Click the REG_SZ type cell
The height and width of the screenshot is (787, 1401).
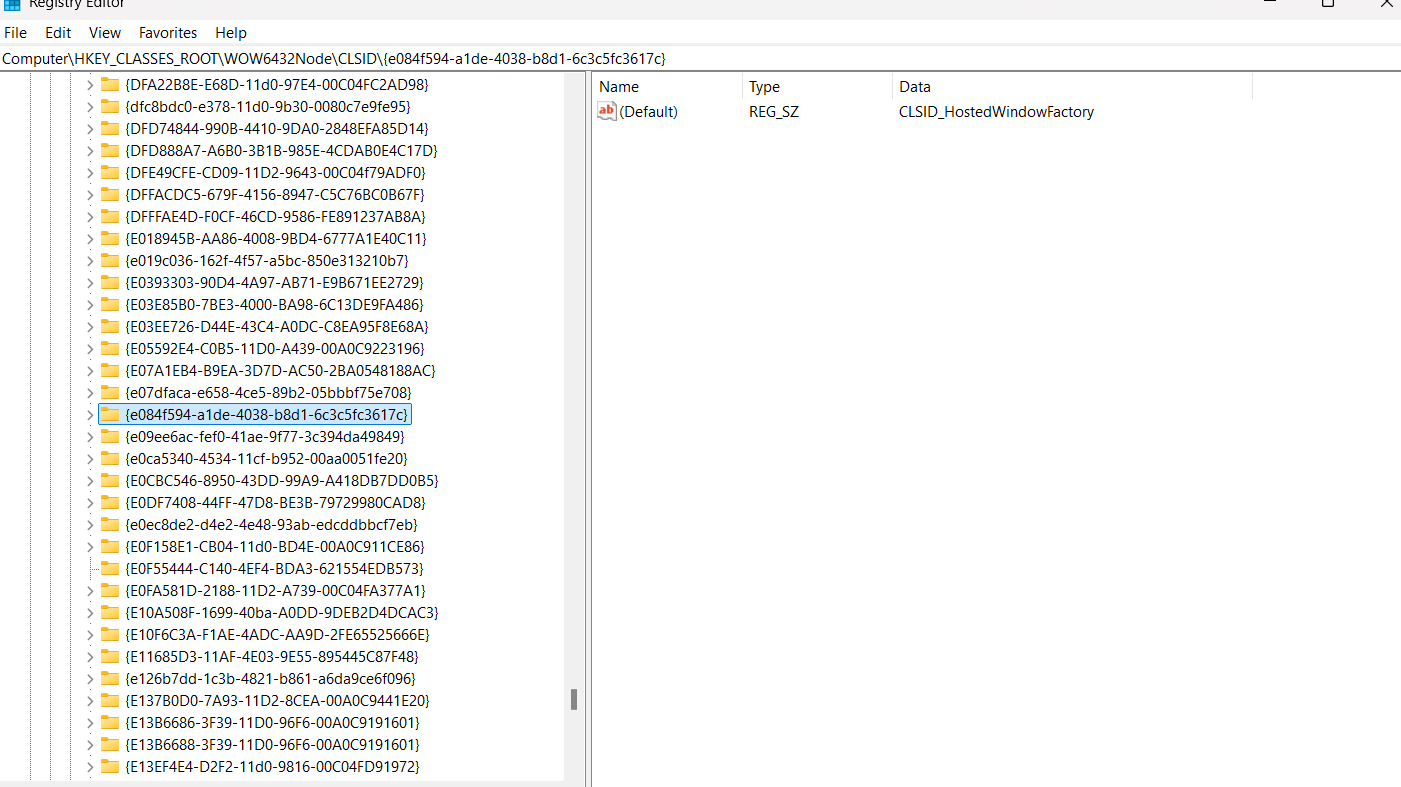pos(774,112)
